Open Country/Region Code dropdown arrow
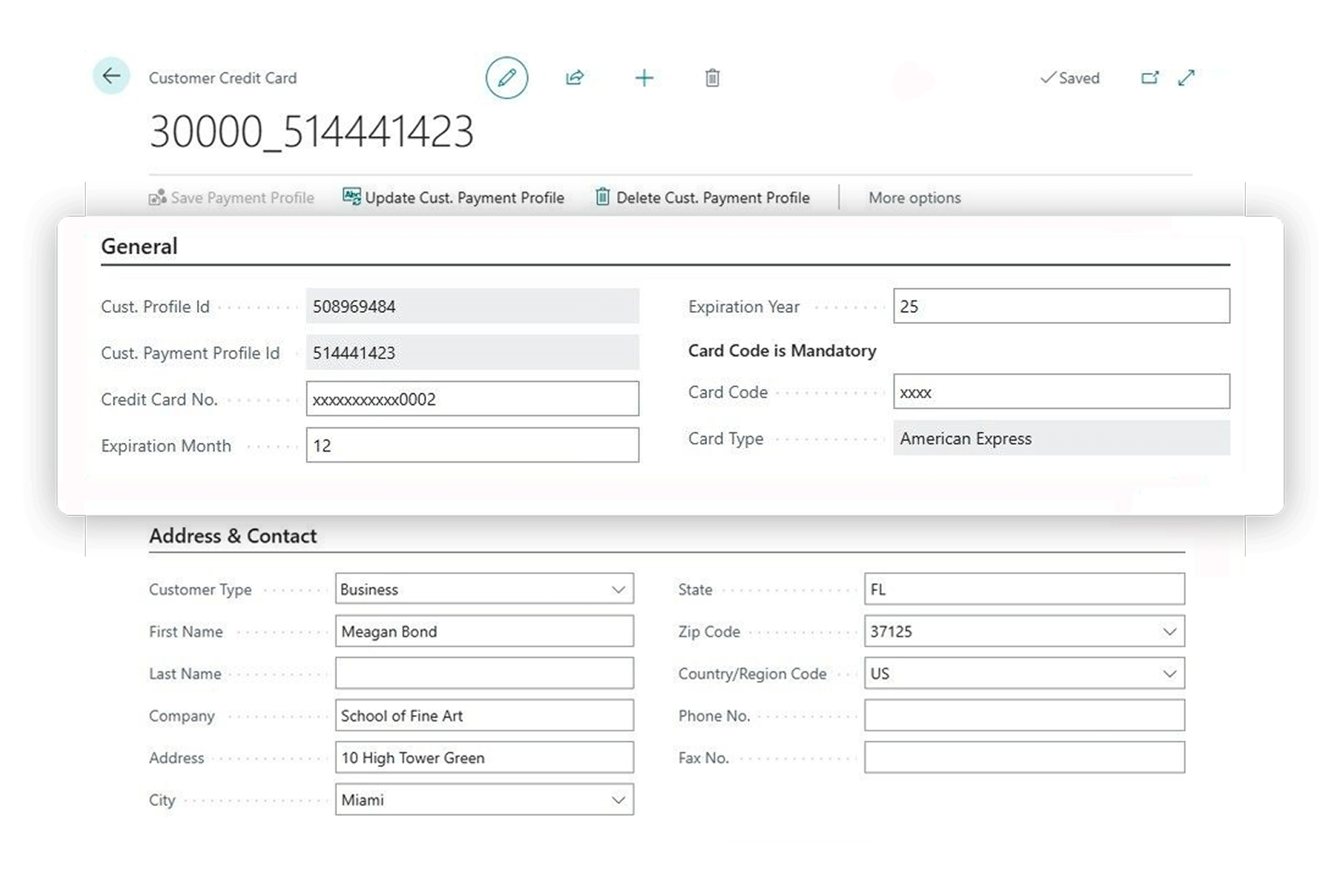Screen dimensions: 1323x896 tap(1170, 674)
